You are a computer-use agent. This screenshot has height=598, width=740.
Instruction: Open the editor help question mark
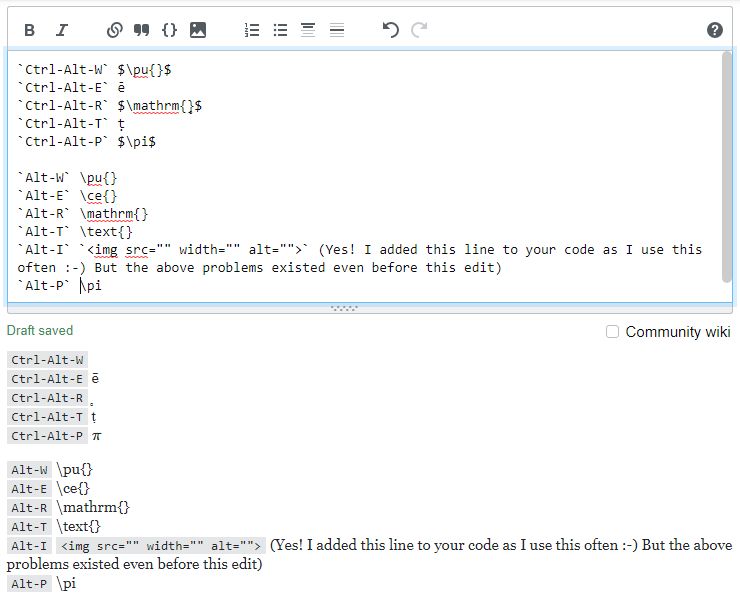coord(715,30)
